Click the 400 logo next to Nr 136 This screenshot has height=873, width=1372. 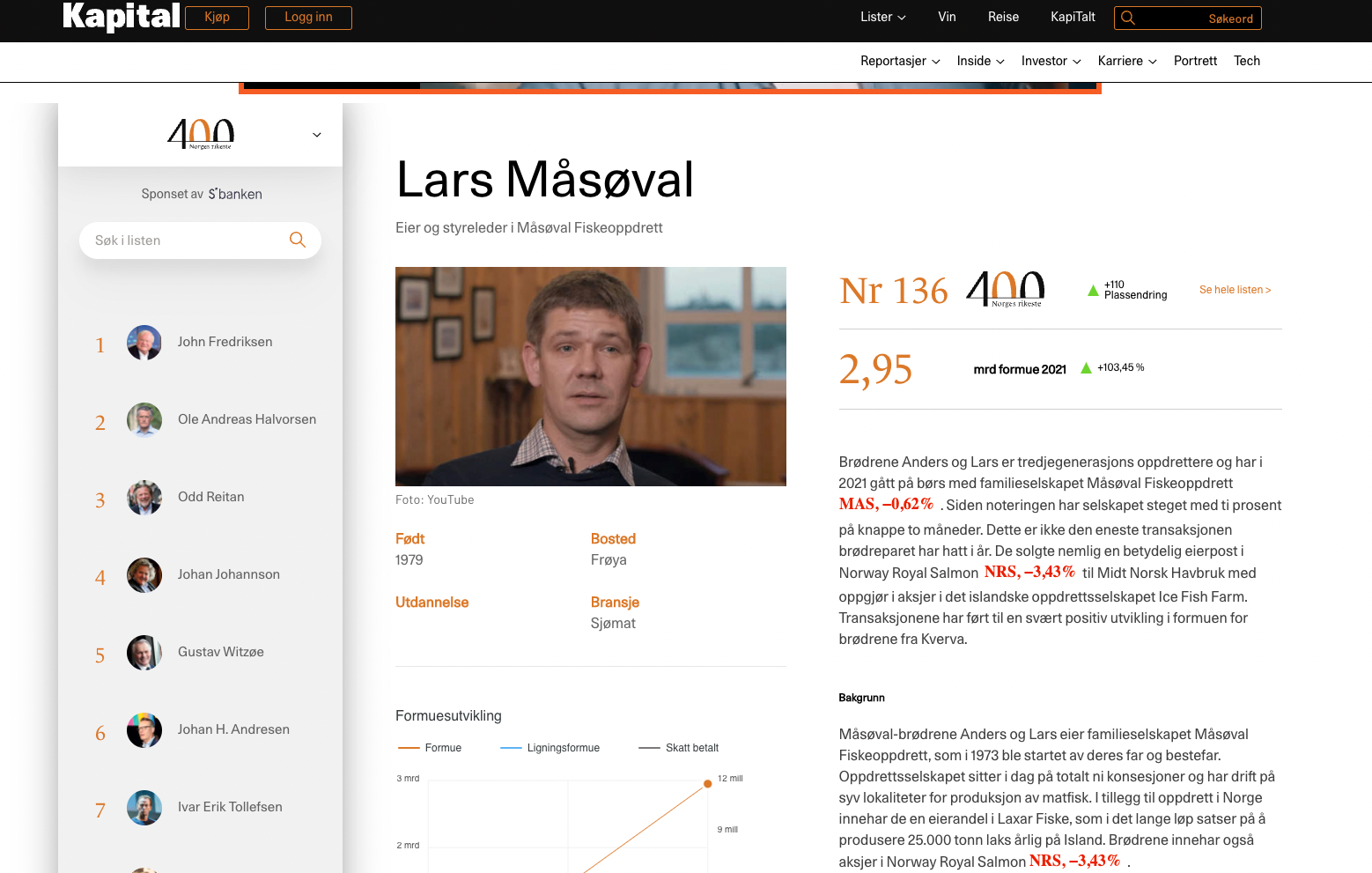click(x=1006, y=289)
